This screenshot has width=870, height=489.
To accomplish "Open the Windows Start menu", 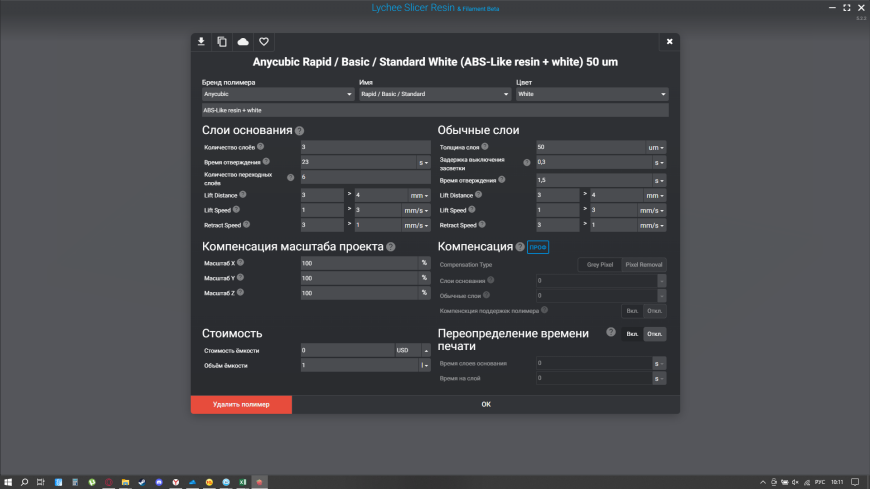I will coord(8,482).
